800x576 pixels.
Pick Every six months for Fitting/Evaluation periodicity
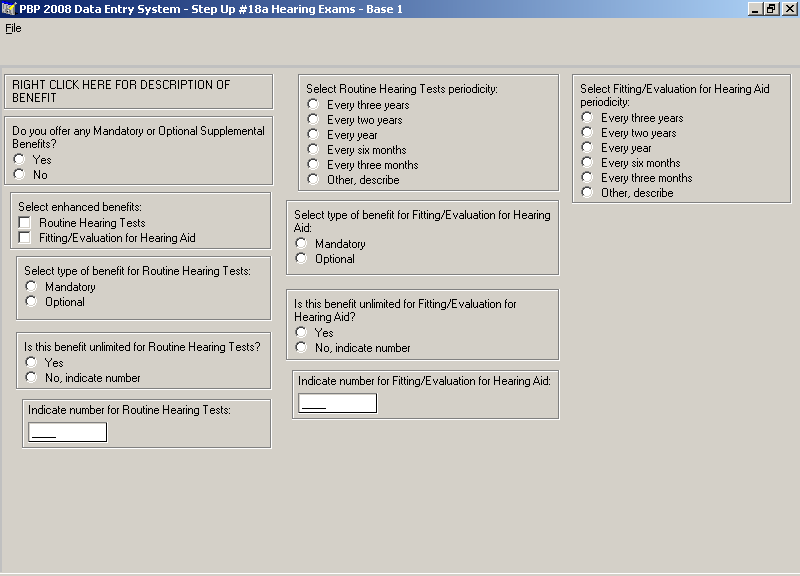pyautogui.click(x=587, y=163)
